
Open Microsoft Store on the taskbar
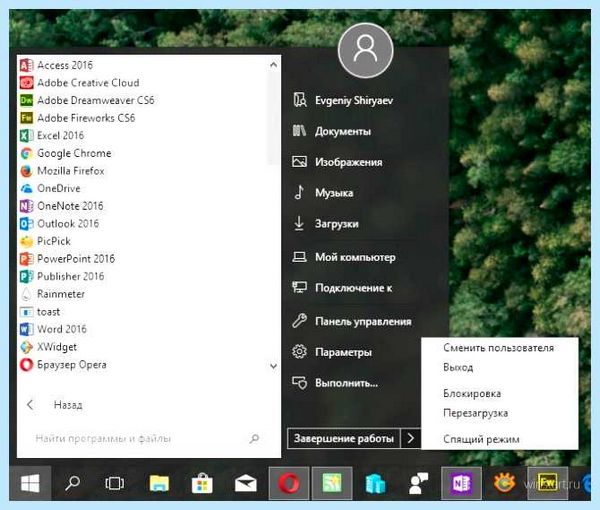202,483
